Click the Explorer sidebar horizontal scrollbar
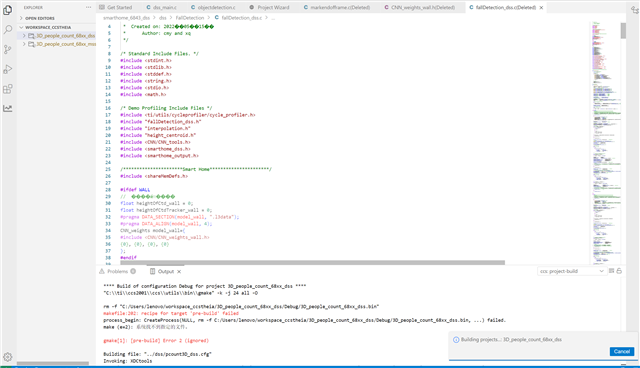This screenshot has width=640, height=368. tap(53, 363)
